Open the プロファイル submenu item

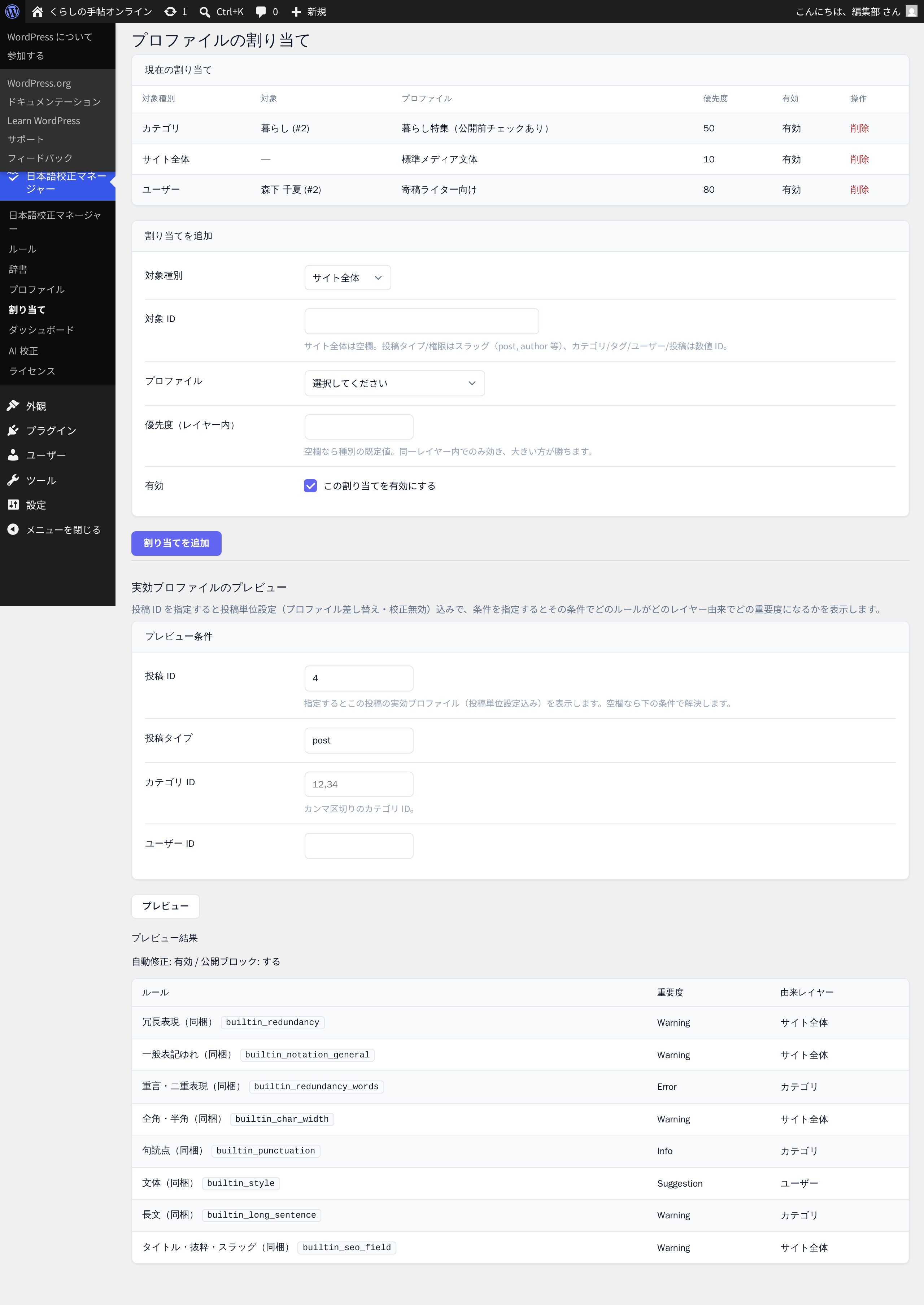click(x=37, y=289)
